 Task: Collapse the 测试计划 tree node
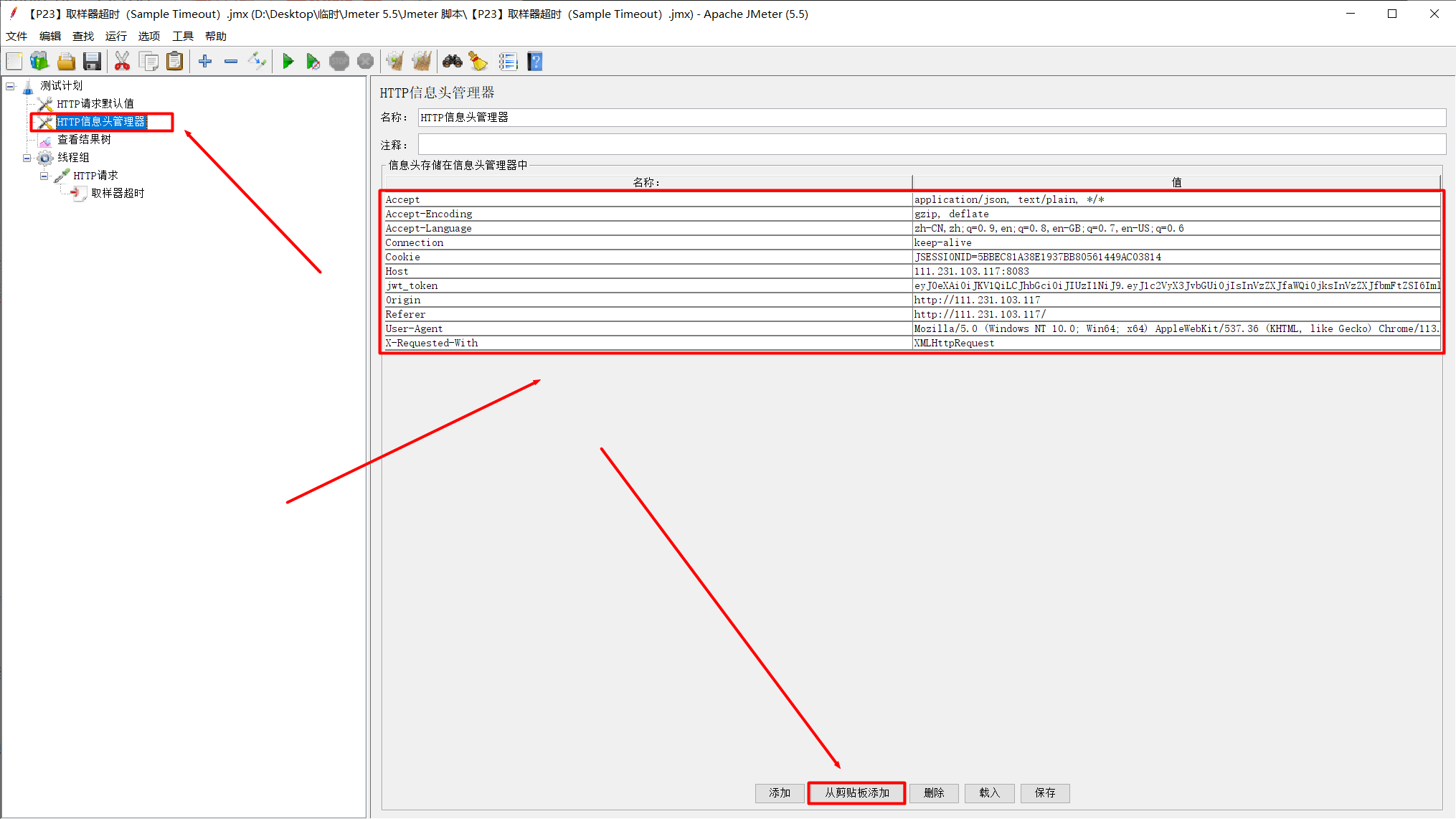coord(11,86)
